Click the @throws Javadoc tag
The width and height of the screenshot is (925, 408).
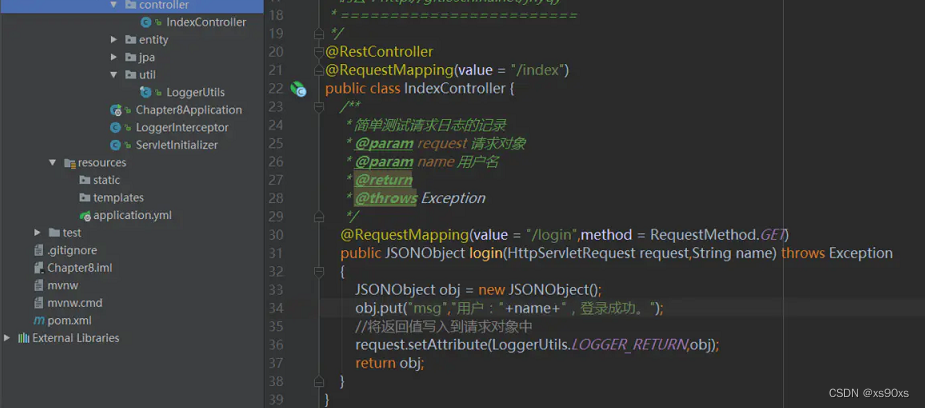386,198
